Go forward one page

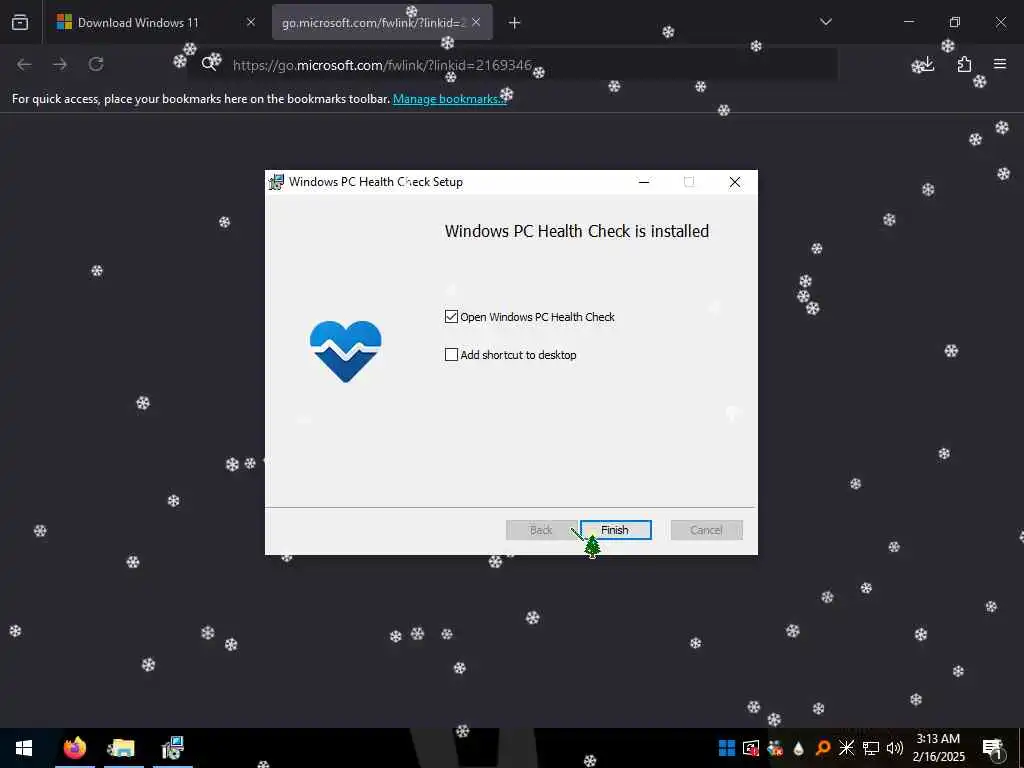point(60,64)
